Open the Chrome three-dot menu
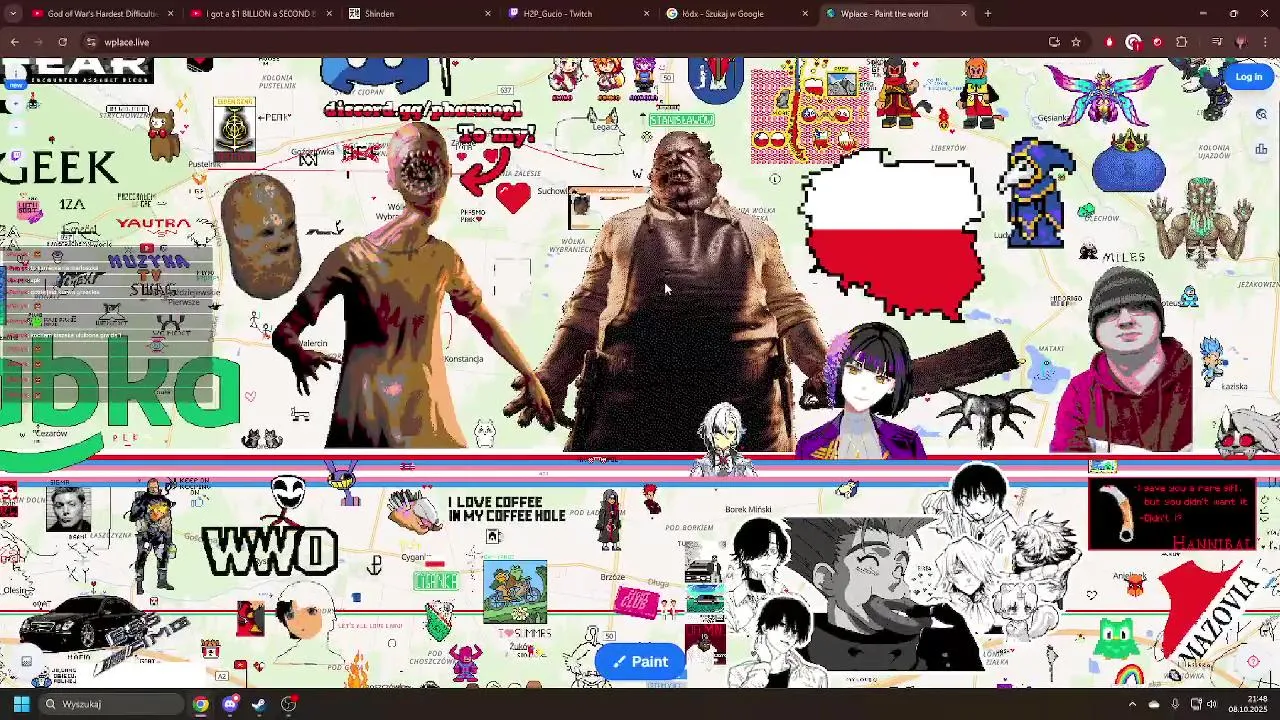Screen dimensions: 1280x720 (1265, 42)
